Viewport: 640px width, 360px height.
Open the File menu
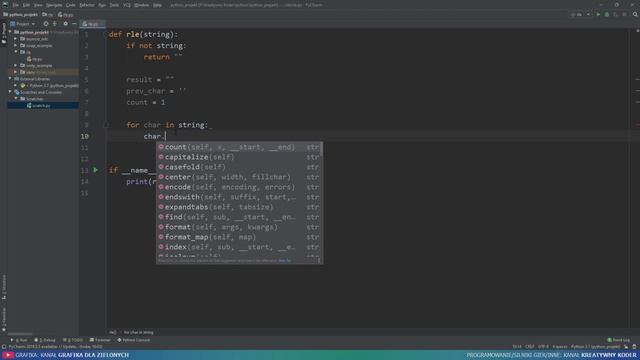click(x=16, y=5)
